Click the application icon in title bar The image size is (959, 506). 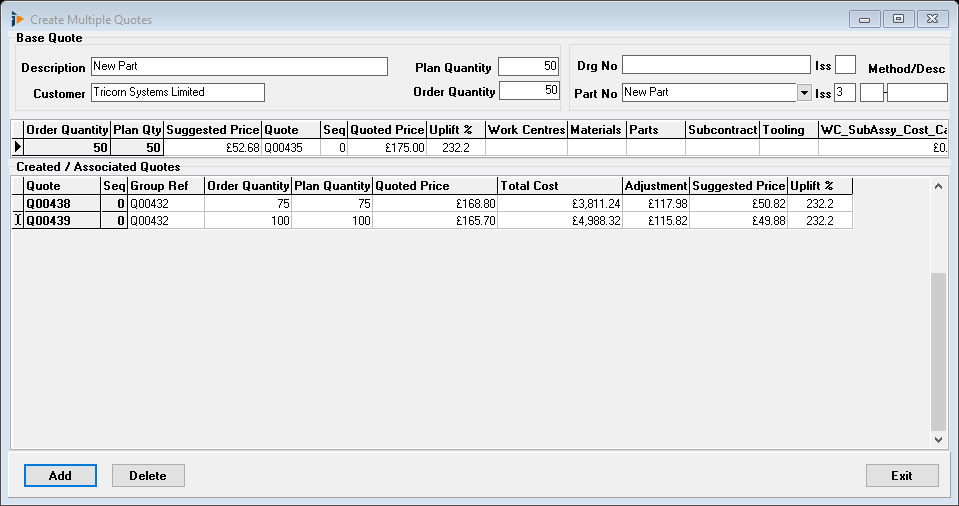pyautogui.click(x=17, y=19)
